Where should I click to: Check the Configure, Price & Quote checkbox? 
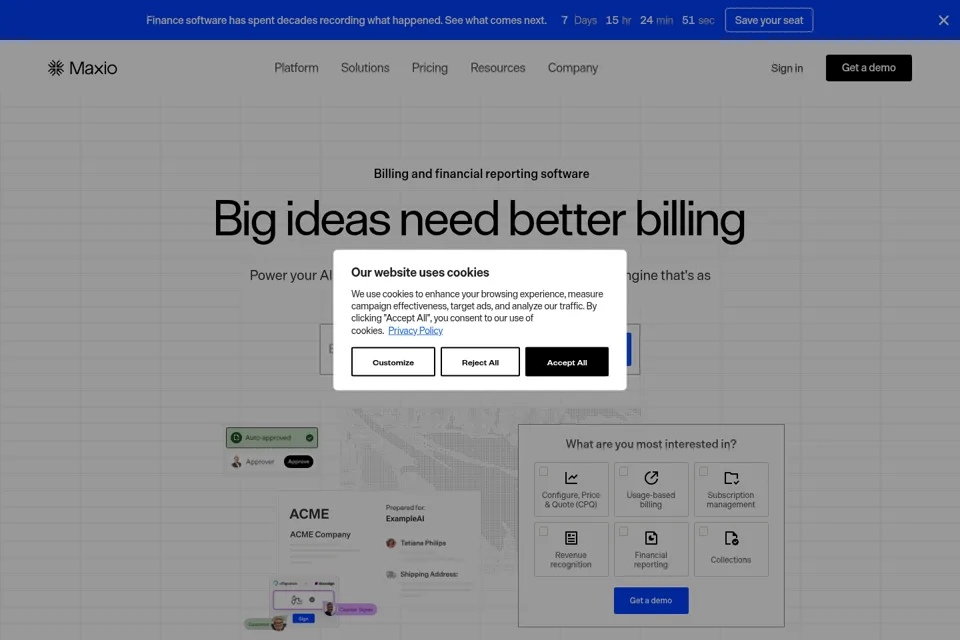coord(544,472)
